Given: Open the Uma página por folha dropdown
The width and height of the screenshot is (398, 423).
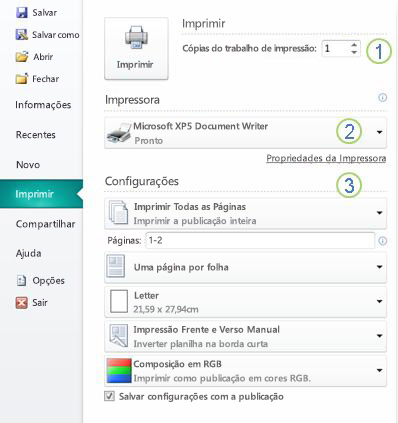Looking at the screenshot, I should click(379, 267).
